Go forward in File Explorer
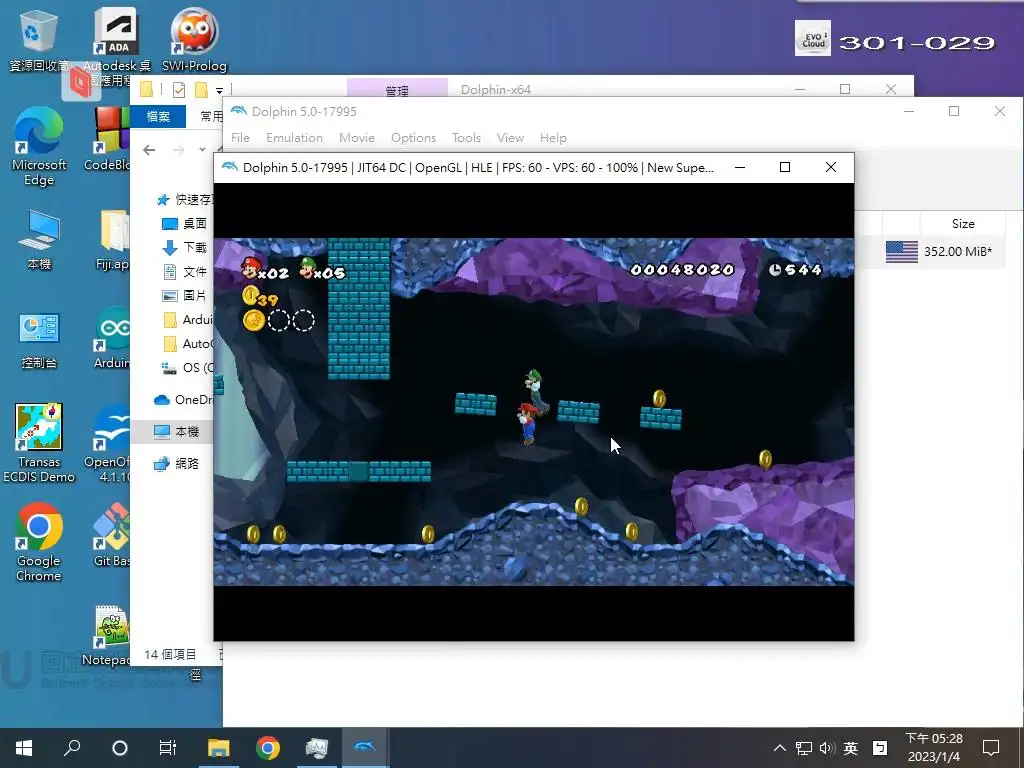This screenshot has width=1024, height=768. (x=178, y=150)
